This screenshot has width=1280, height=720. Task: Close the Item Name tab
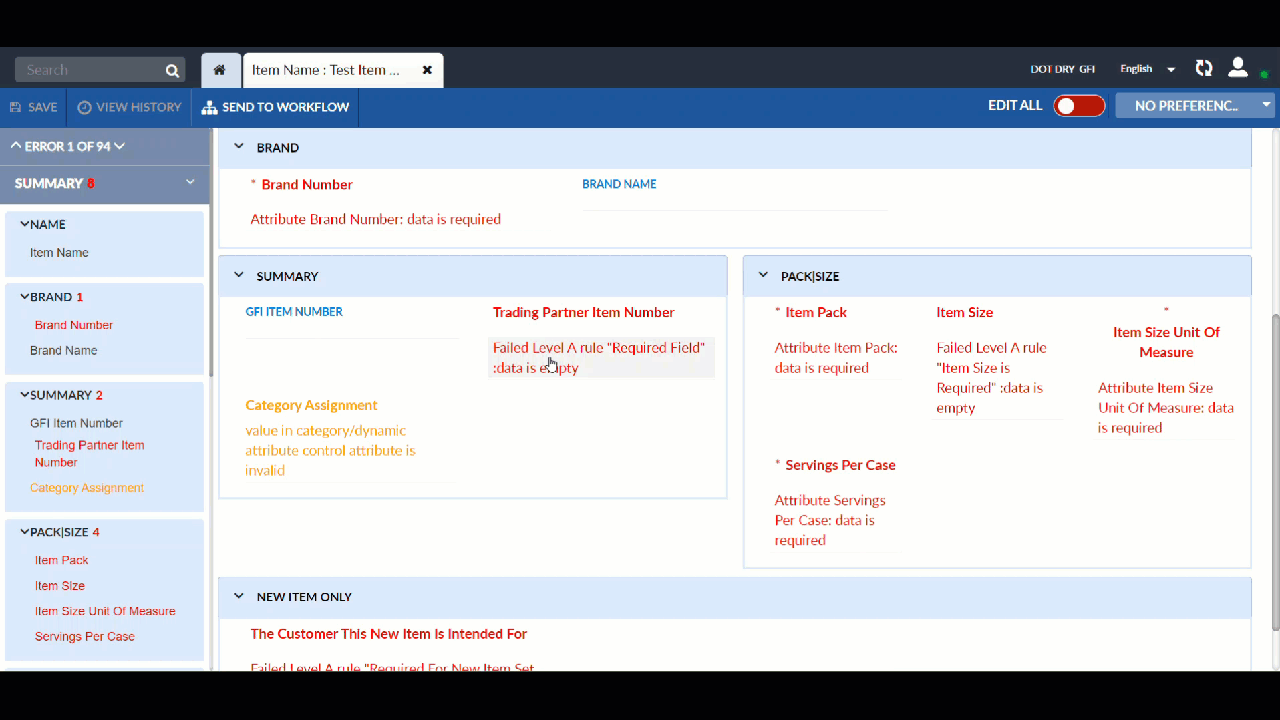click(x=427, y=70)
